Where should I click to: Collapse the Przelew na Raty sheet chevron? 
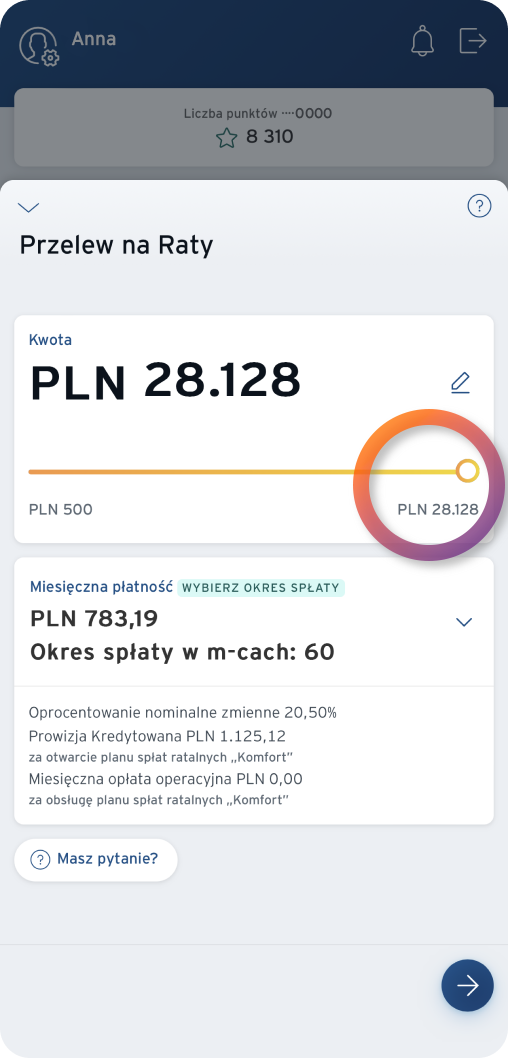click(x=30, y=207)
